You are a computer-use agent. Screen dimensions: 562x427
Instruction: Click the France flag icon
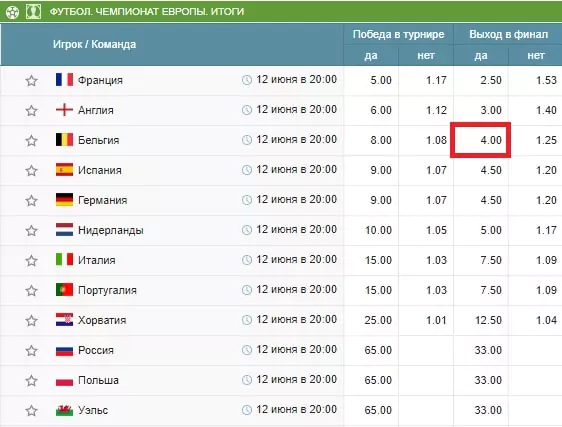click(65, 79)
